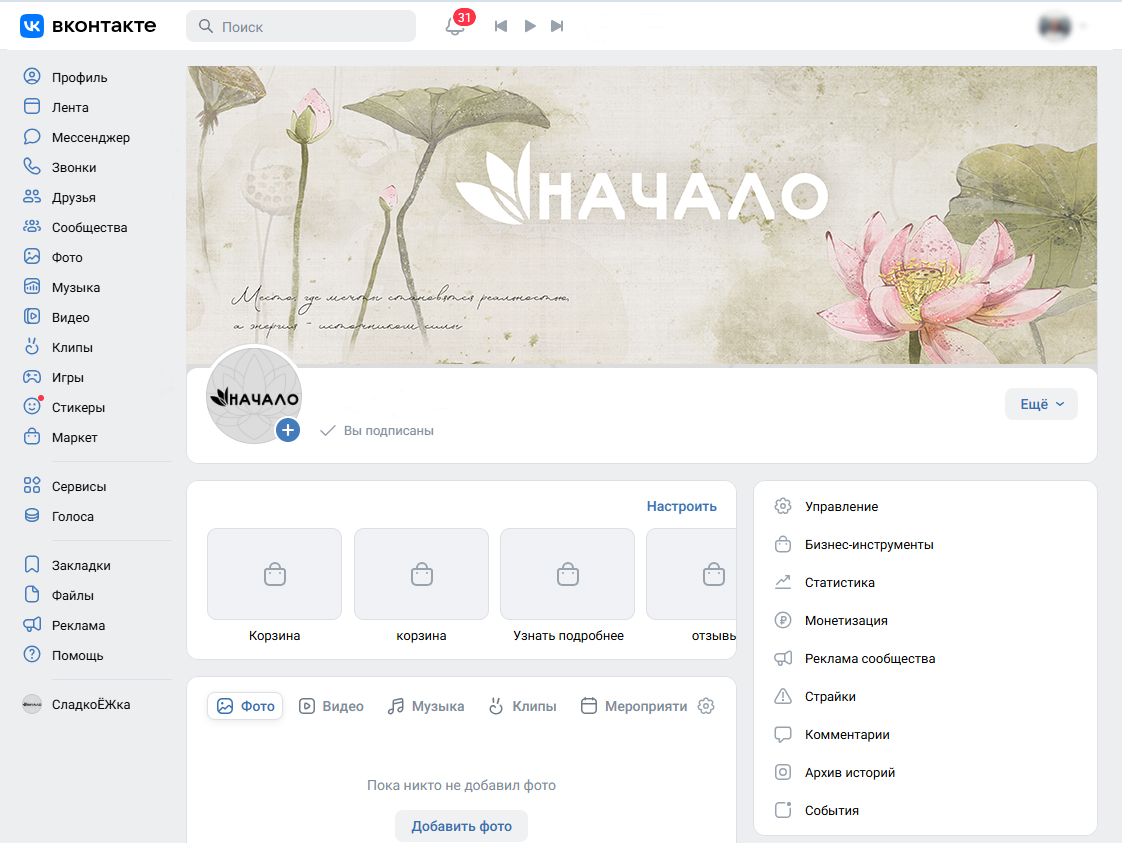
Task: Click the Настроить link
Action: [x=682, y=506]
